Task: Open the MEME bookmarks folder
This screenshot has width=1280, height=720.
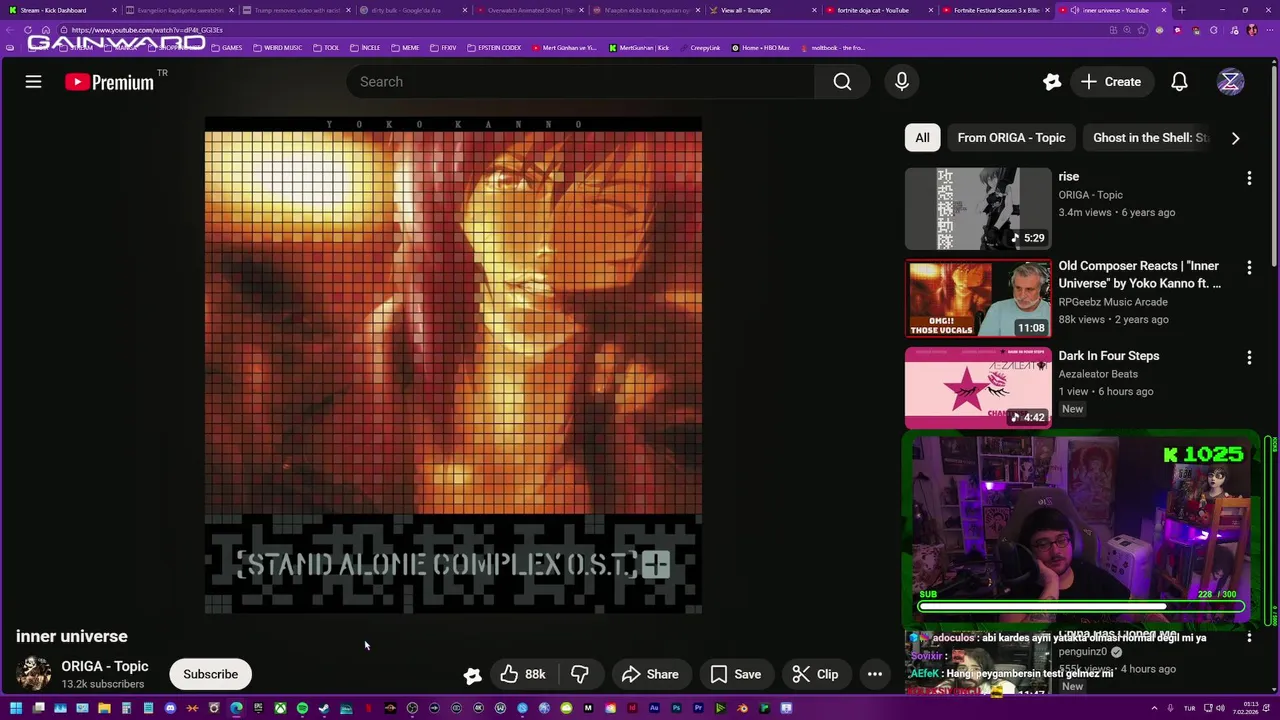Action: coord(405,48)
